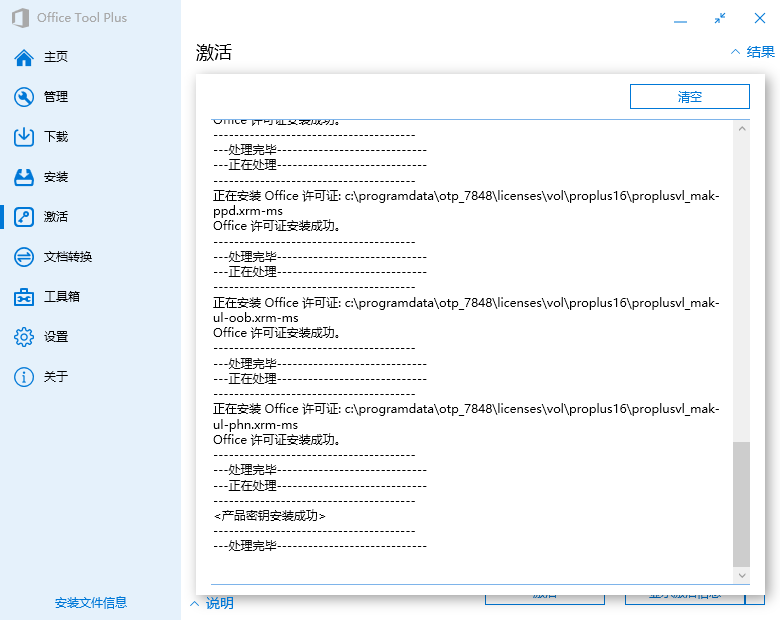
Task: Open 文档转换 menu label
Action: 68,257
